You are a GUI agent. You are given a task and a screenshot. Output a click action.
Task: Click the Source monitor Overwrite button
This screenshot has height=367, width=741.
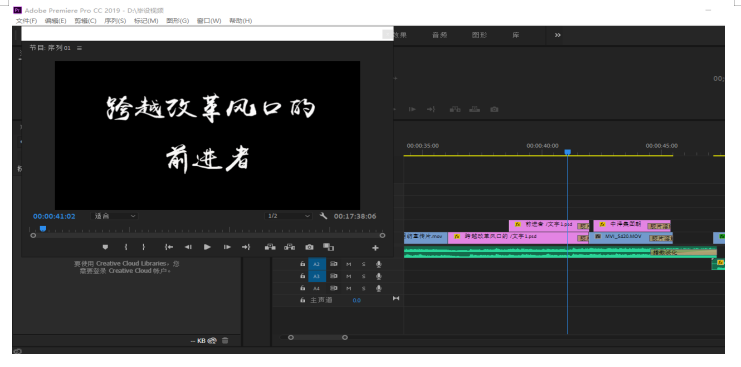coord(474,109)
